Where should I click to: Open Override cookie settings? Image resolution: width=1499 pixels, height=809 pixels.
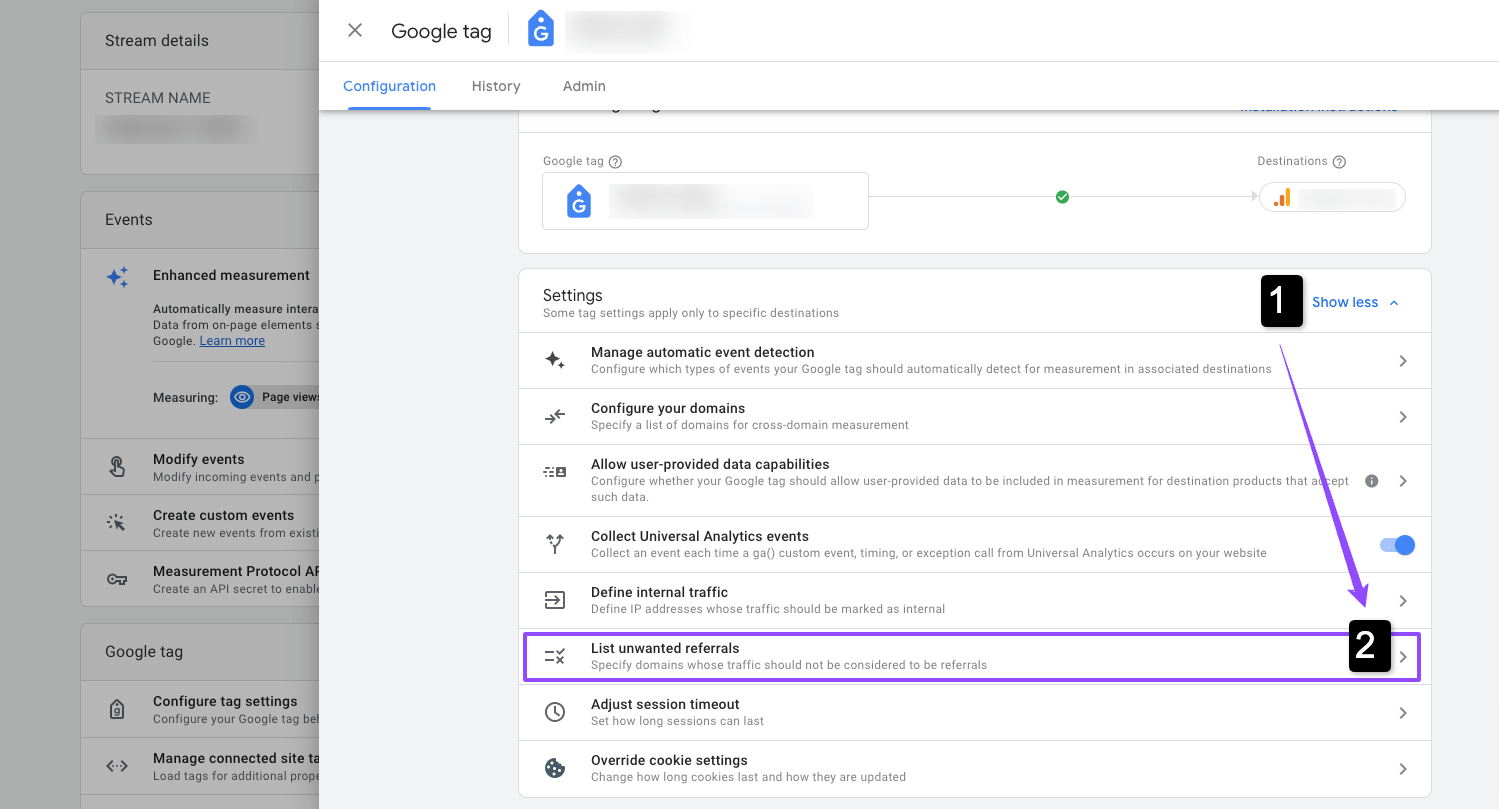[975, 768]
